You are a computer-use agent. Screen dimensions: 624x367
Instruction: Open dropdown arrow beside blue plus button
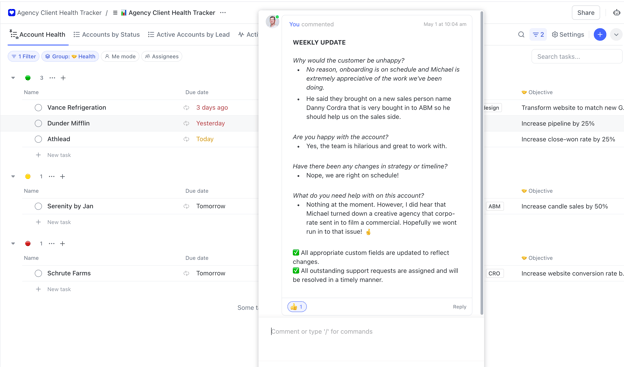[616, 35]
